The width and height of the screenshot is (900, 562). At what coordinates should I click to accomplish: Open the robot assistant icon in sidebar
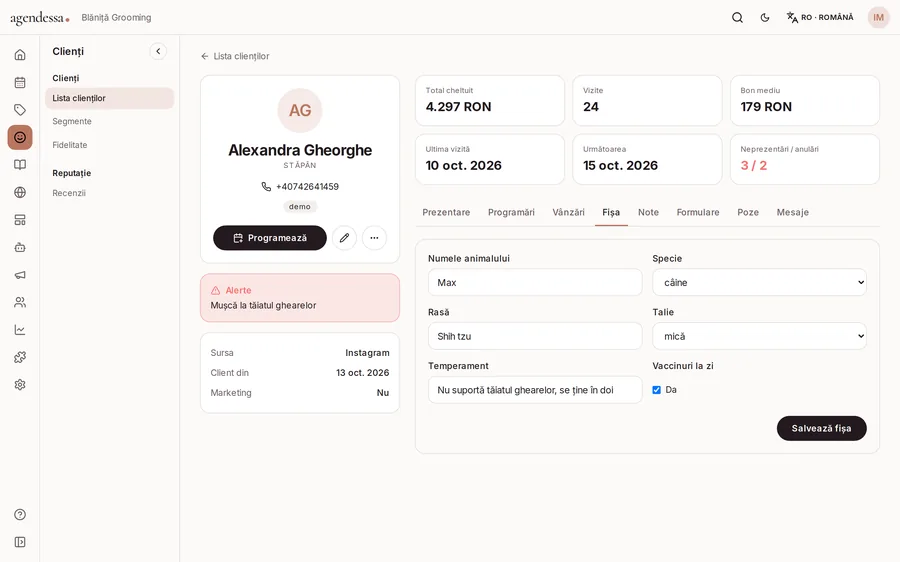click(20, 247)
